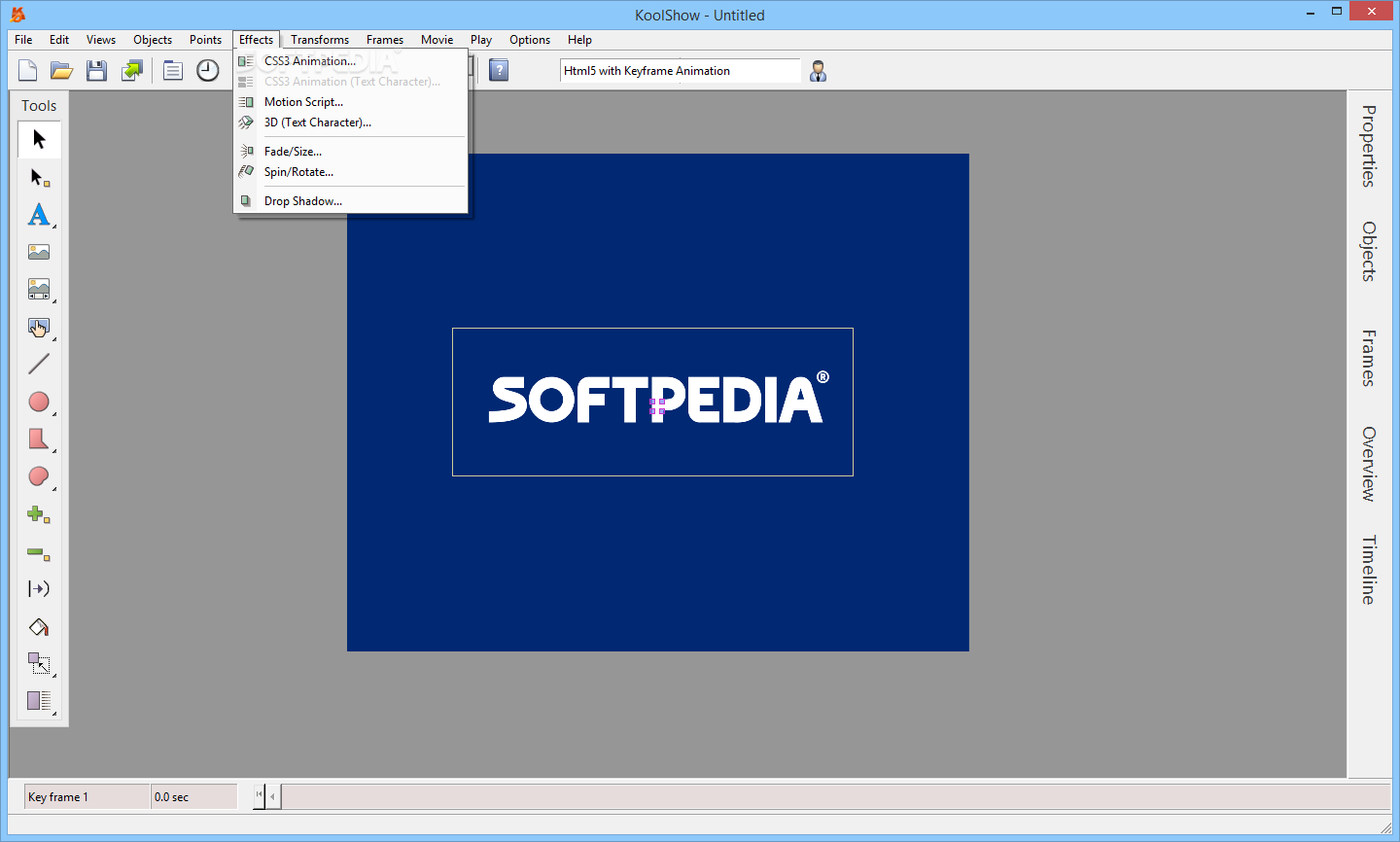Screen dimensions: 1400x842
Task: Click the timeline scrollbar left arrow
Action: 273,797
